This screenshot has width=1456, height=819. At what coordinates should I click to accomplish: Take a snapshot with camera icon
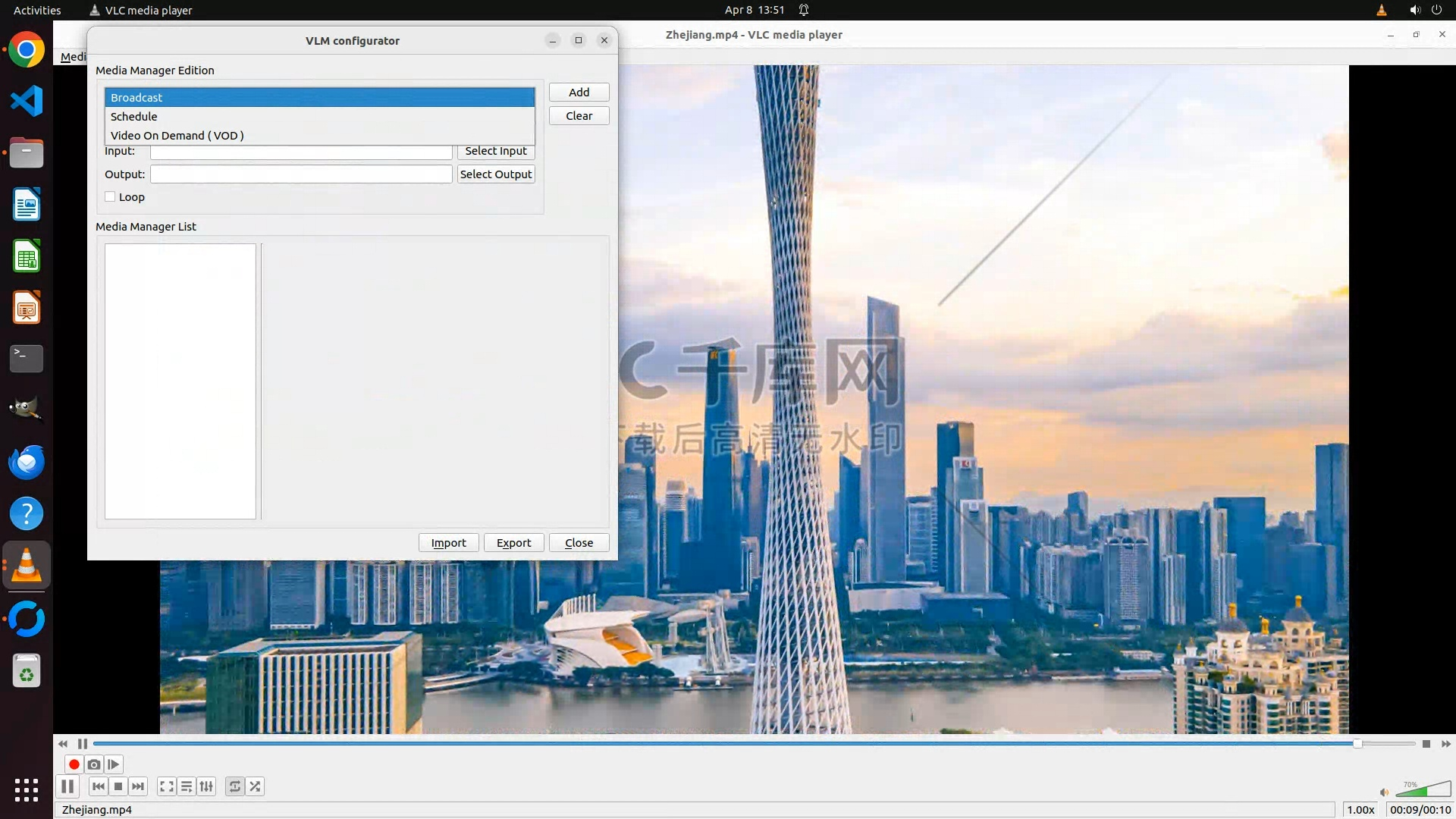click(x=94, y=764)
